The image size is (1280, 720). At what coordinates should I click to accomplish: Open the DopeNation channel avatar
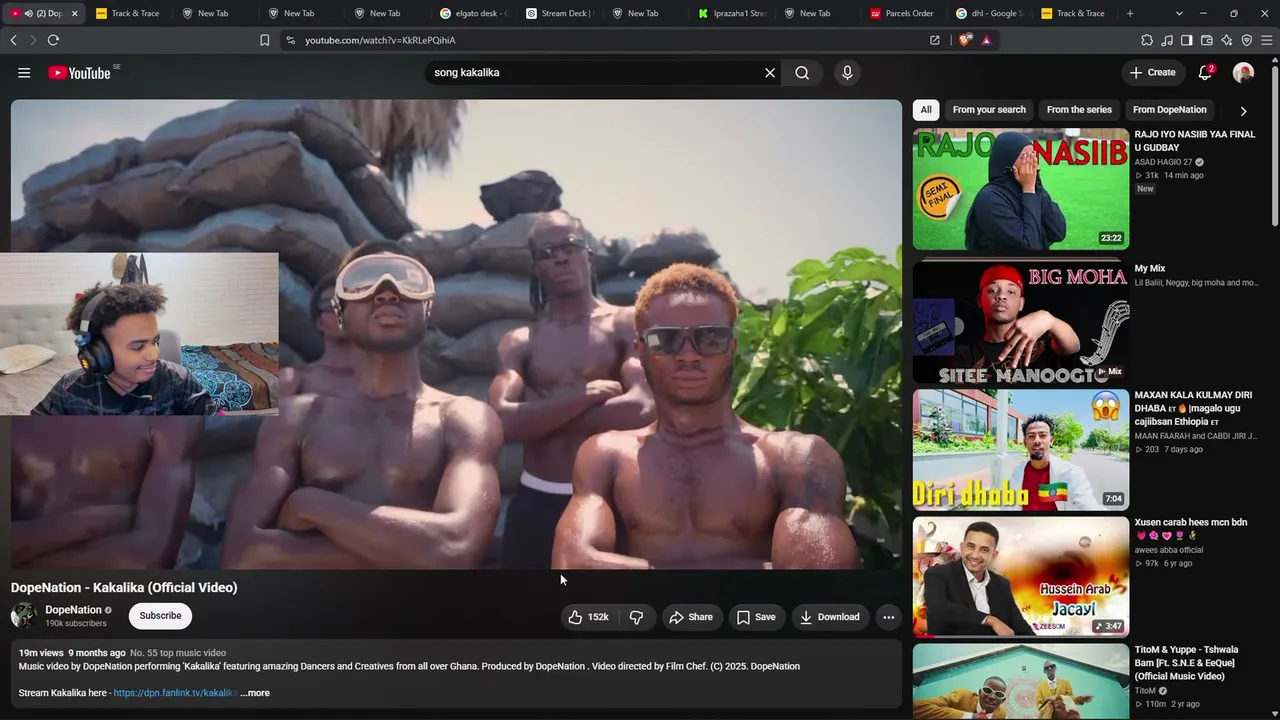click(24, 616)
